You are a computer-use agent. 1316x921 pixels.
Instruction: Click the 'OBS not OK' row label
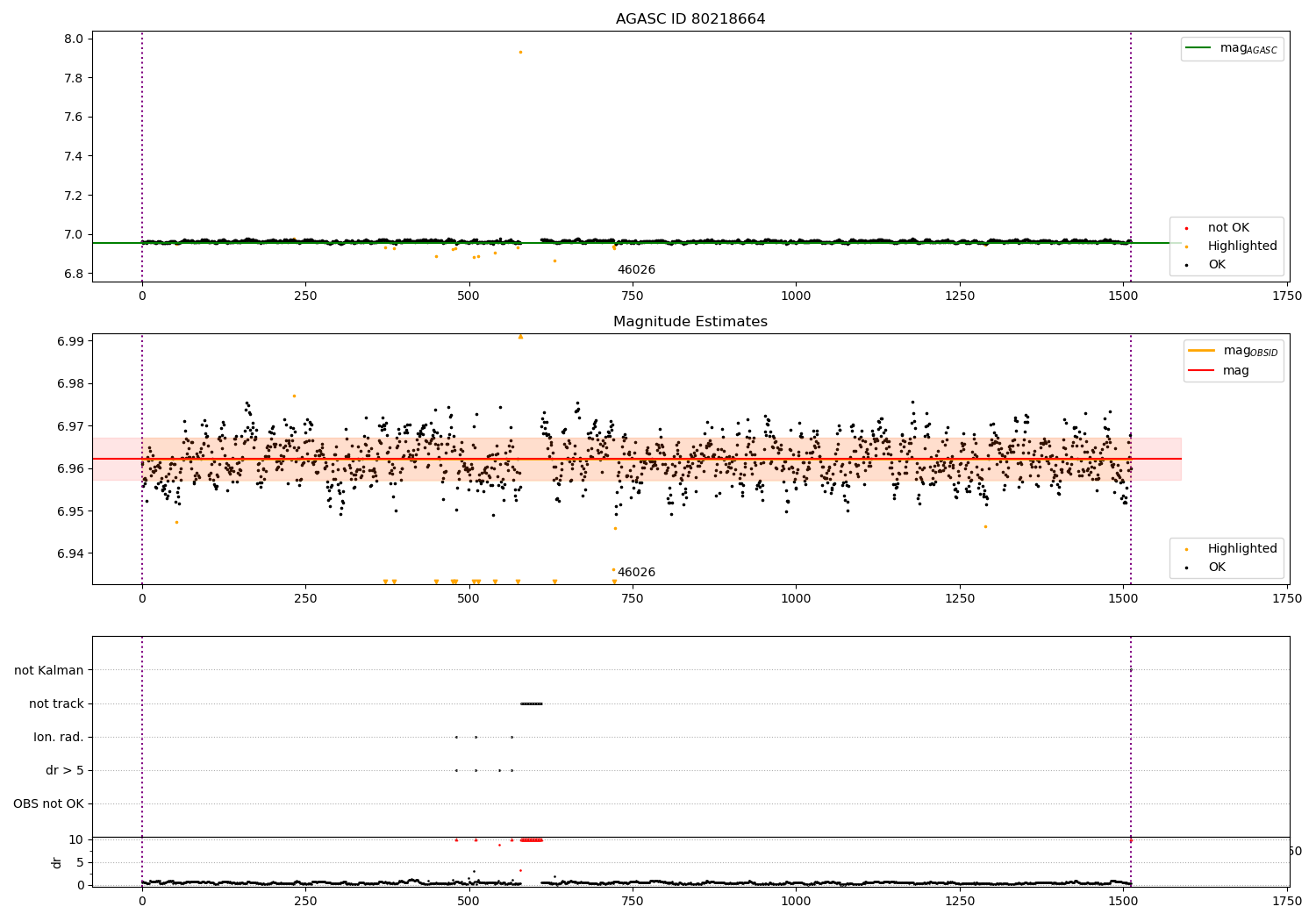[48, 803]
